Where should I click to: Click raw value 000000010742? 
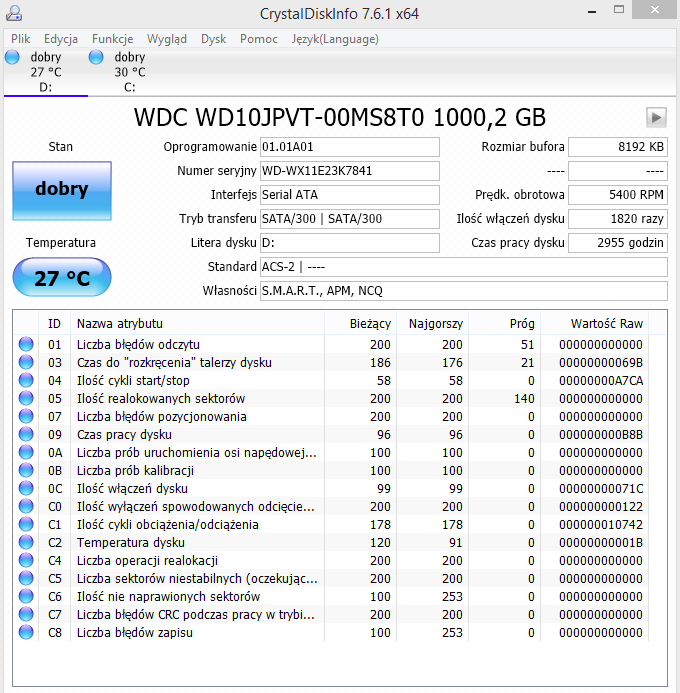(601, 525)
